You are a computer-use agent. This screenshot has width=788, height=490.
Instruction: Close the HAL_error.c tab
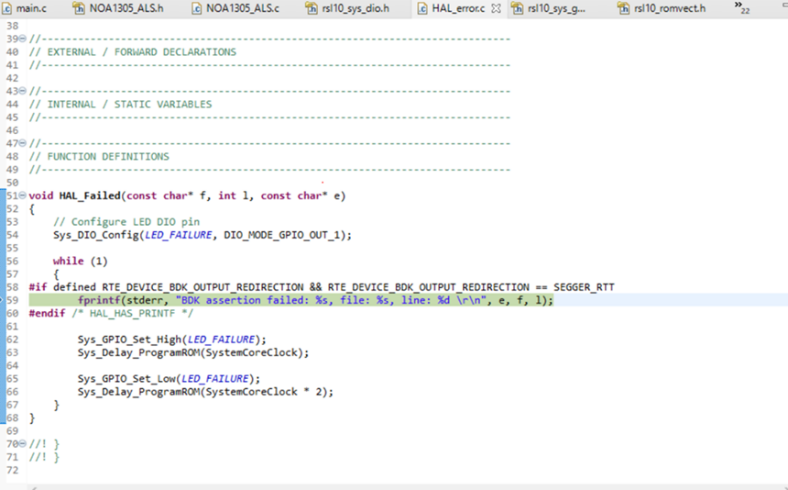(x=495, y=9)
